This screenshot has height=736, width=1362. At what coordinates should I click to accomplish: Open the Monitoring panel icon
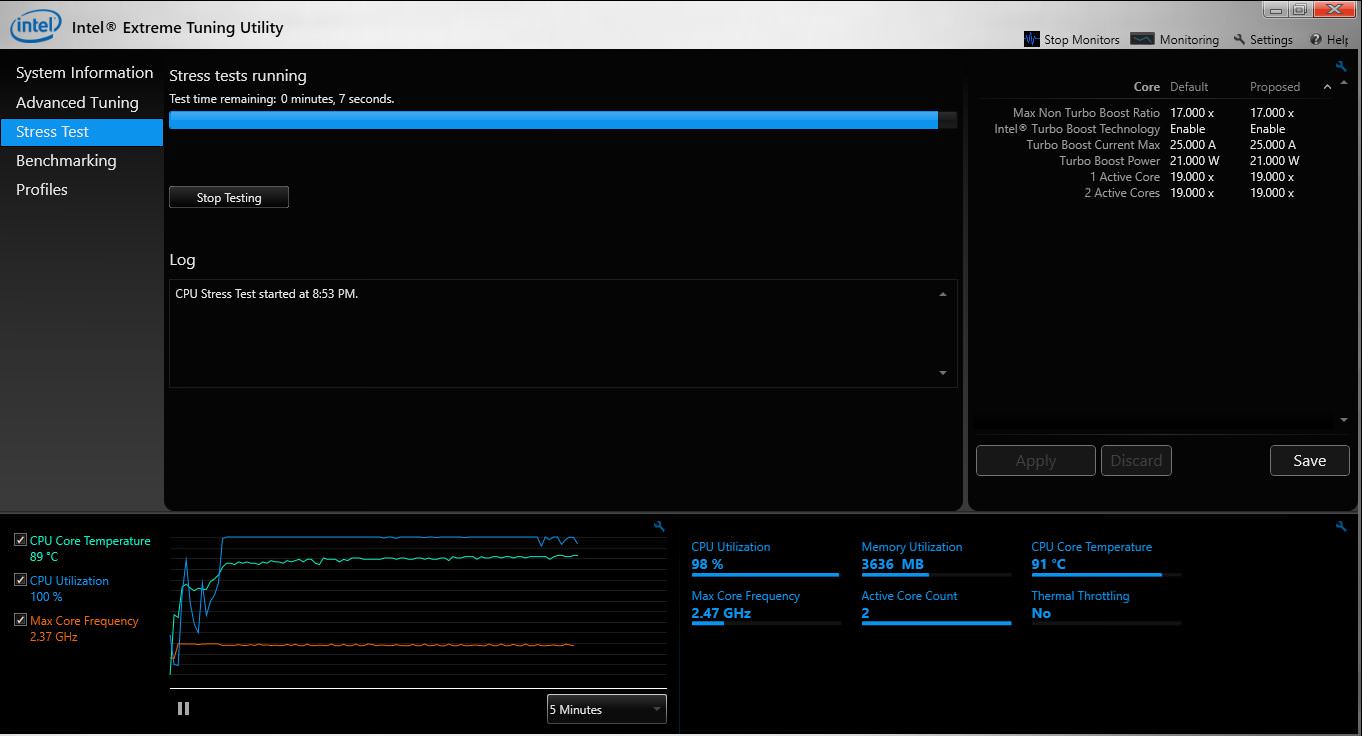click(1142, 39)
